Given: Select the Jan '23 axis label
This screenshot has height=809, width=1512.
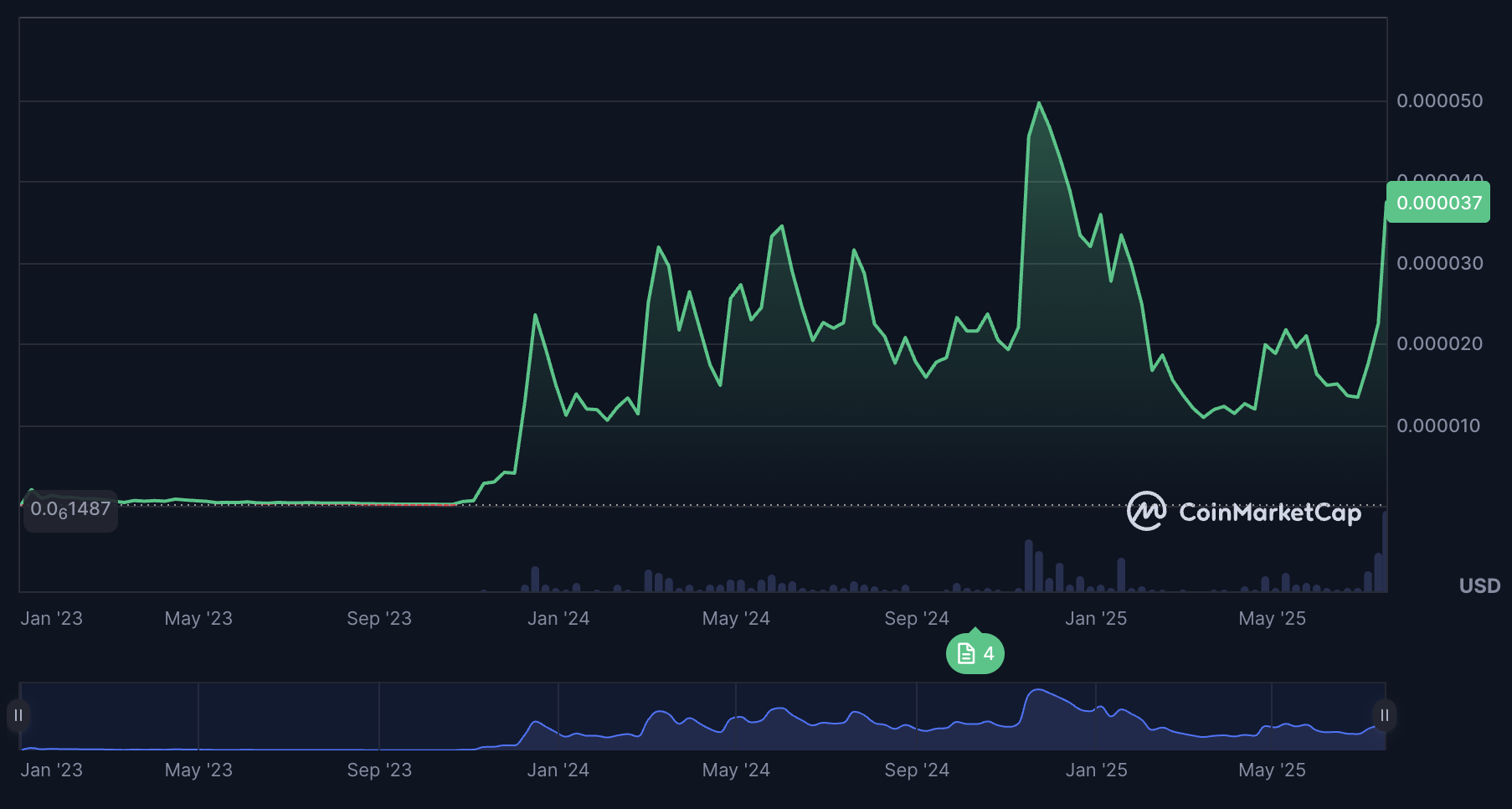Looking at the screenshot, I should click(52, 618).
